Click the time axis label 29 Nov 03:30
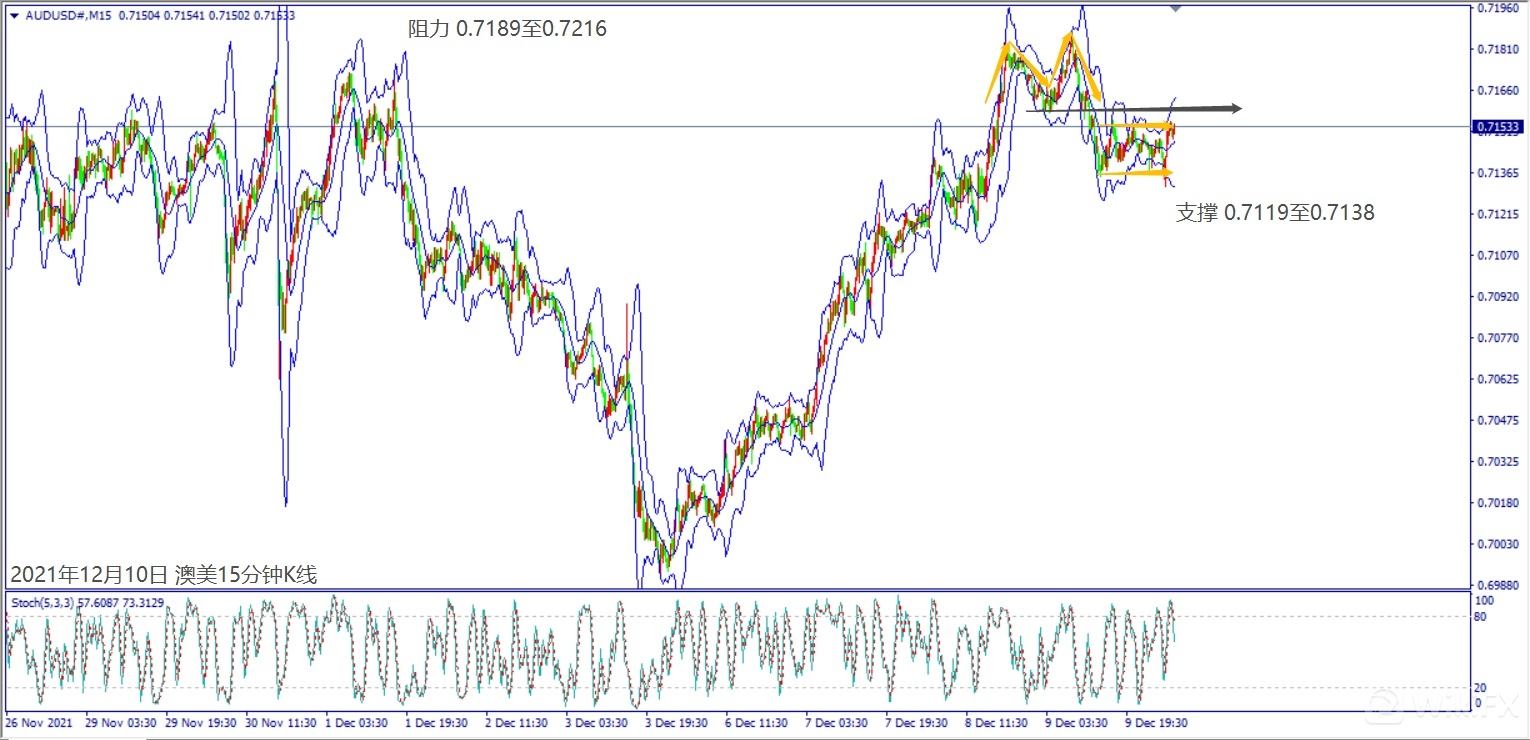 [x=119, y=722]
